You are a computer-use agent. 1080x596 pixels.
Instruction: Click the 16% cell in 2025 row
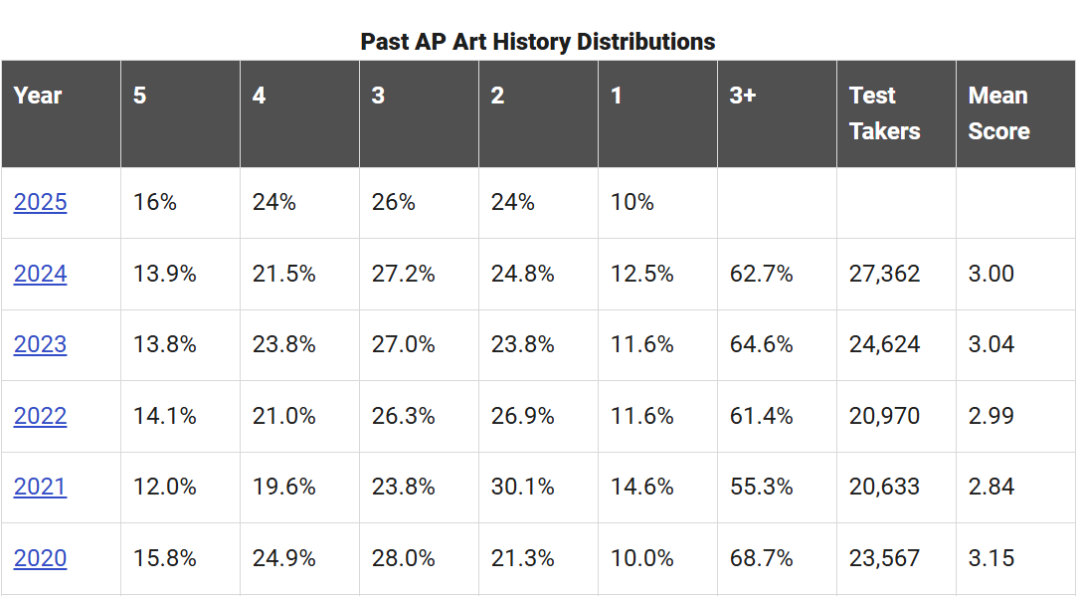(180, 202)
